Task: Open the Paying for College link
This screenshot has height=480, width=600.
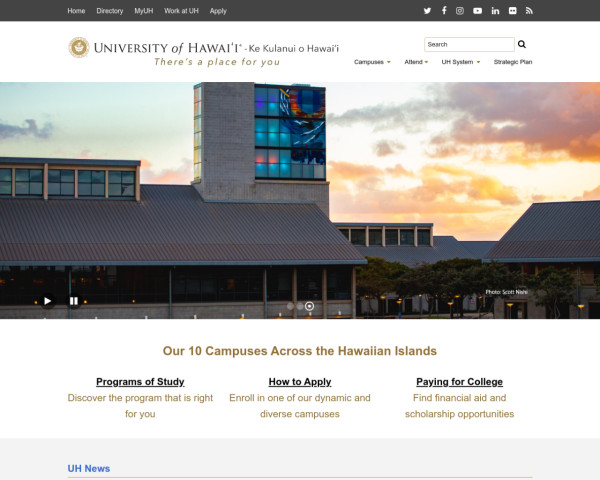Action: click(x=459, y=382)
